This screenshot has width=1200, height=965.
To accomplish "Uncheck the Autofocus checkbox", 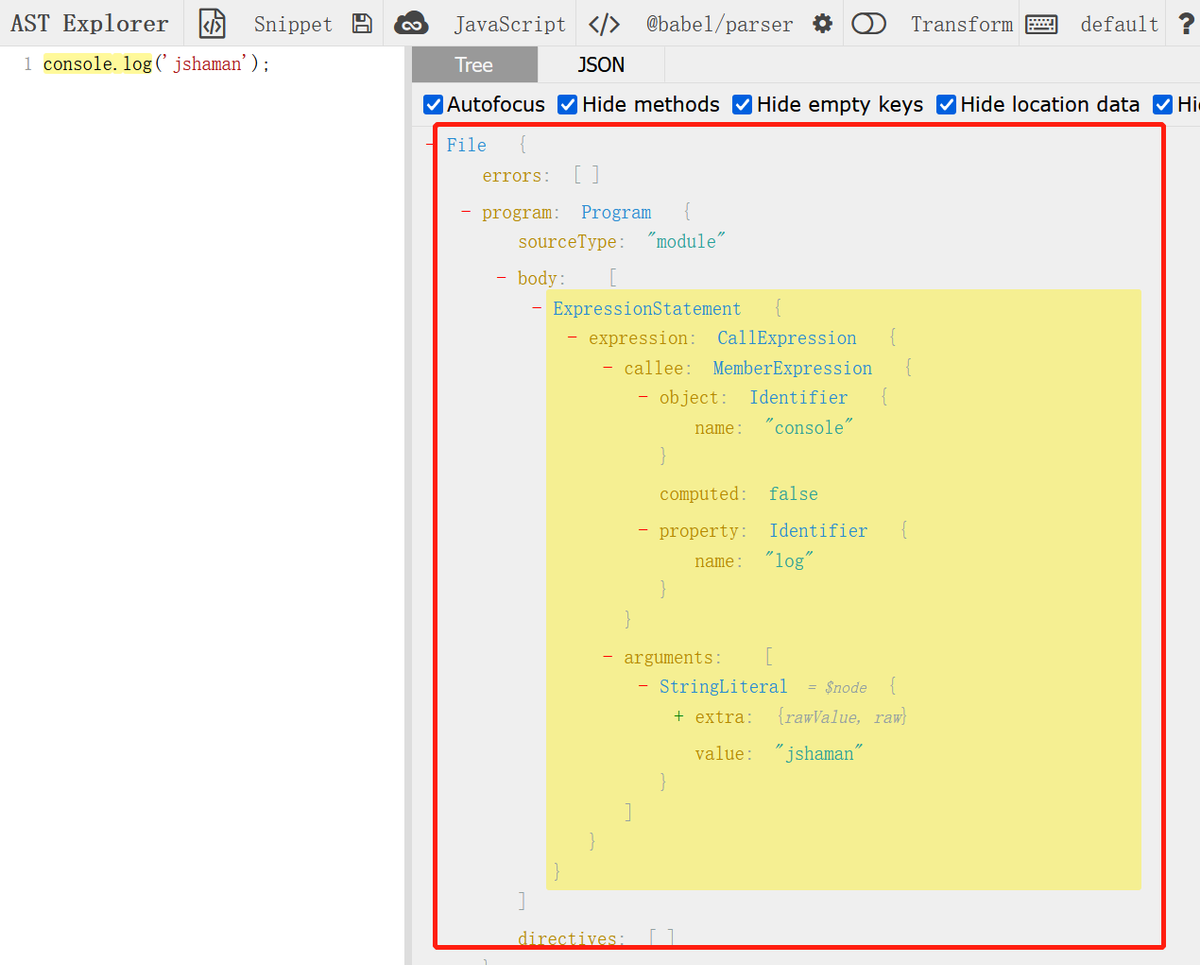I will coord(433,104).
